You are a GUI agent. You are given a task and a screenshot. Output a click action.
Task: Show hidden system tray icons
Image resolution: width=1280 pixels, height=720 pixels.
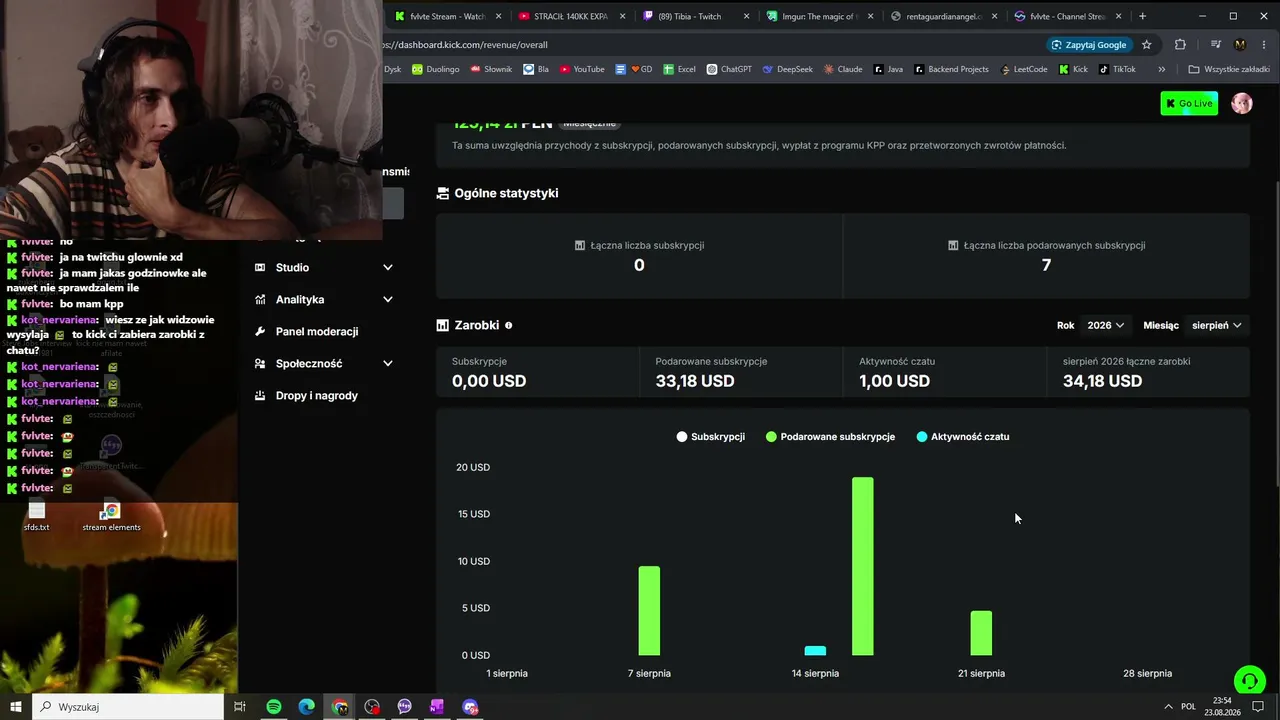click(x=1169, y=707)
